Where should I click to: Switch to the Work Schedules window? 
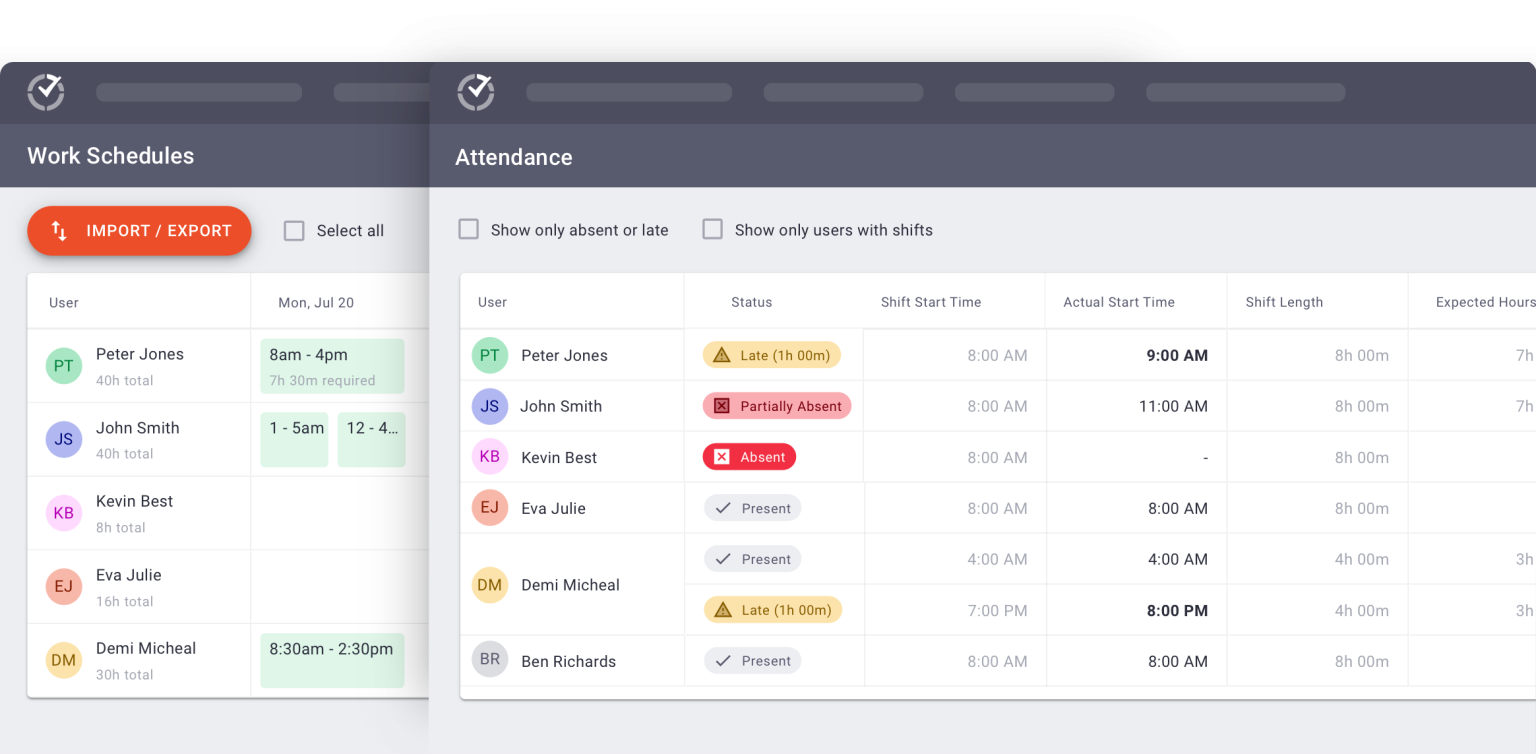(x=110, y=156)
